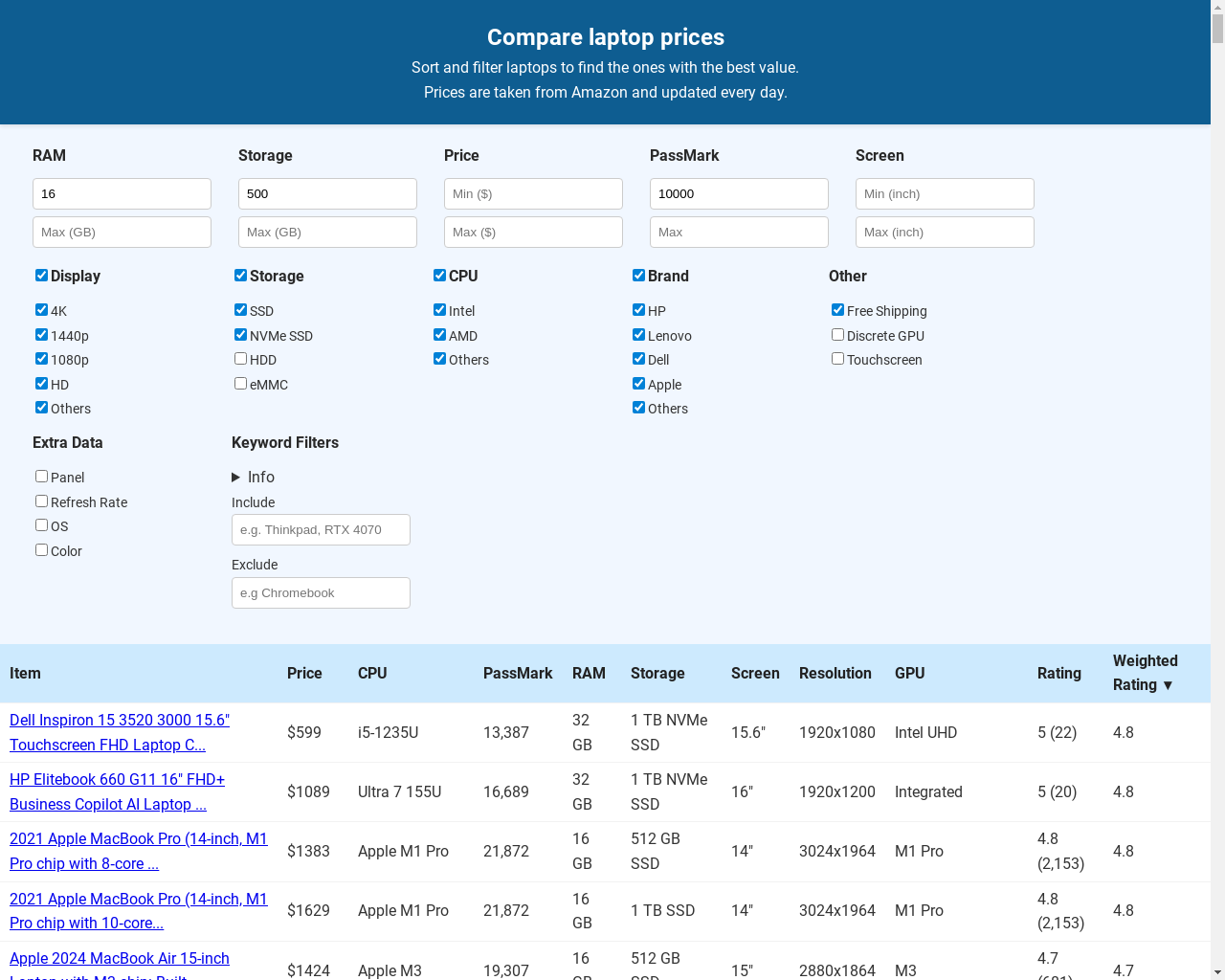Viewport: 1225px width, 980px height.
Task: Toggle the master Display group checkbox
Action: tap(41, 276)
